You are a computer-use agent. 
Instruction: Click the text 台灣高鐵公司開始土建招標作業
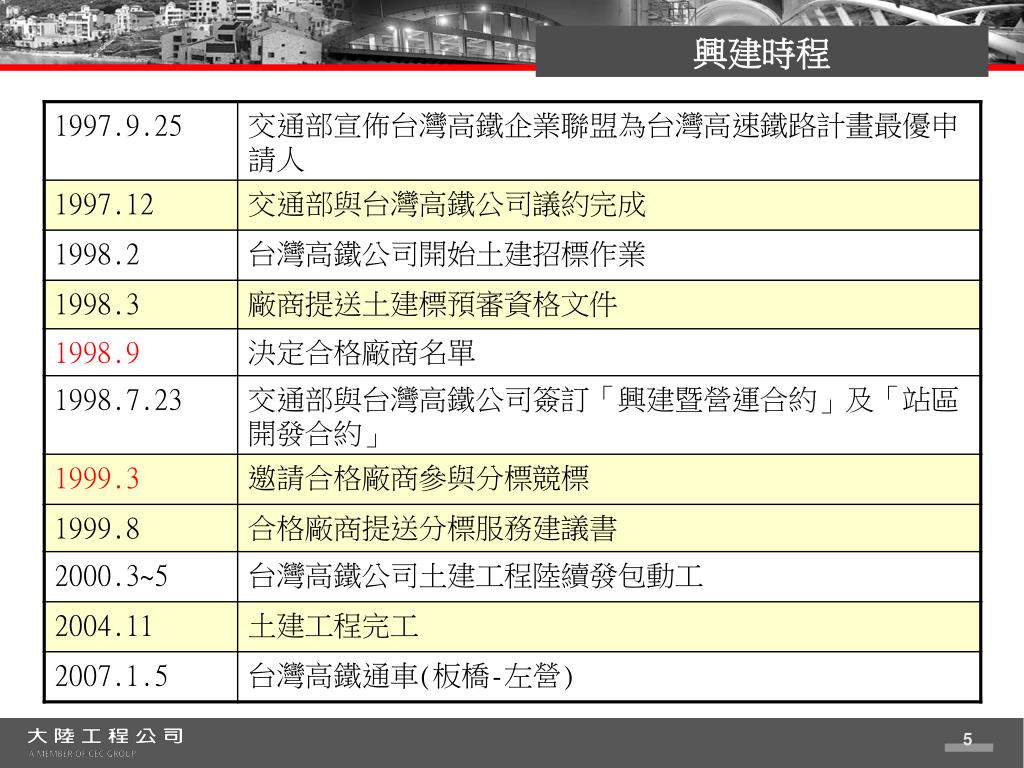tap(447, 255)
